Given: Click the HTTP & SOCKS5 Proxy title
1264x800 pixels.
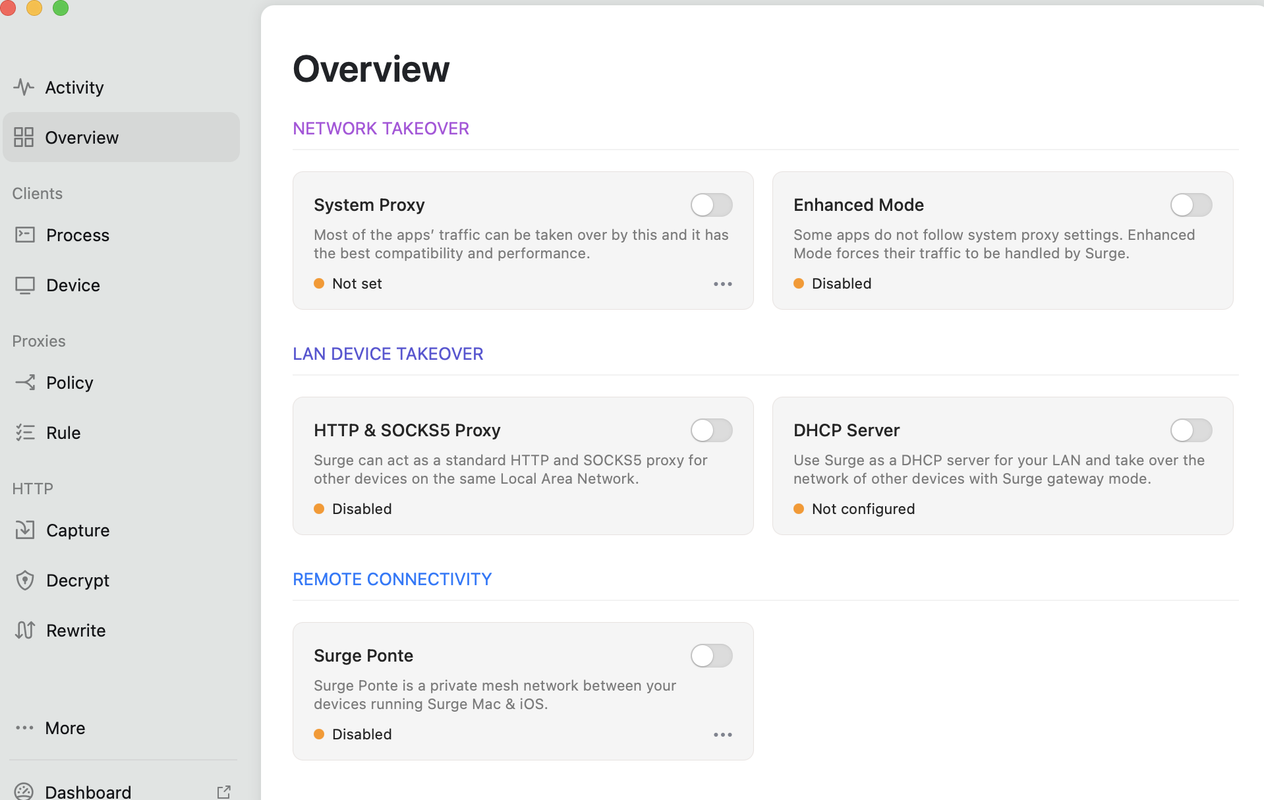Looking at the screenshot, I should pos(407,430).
